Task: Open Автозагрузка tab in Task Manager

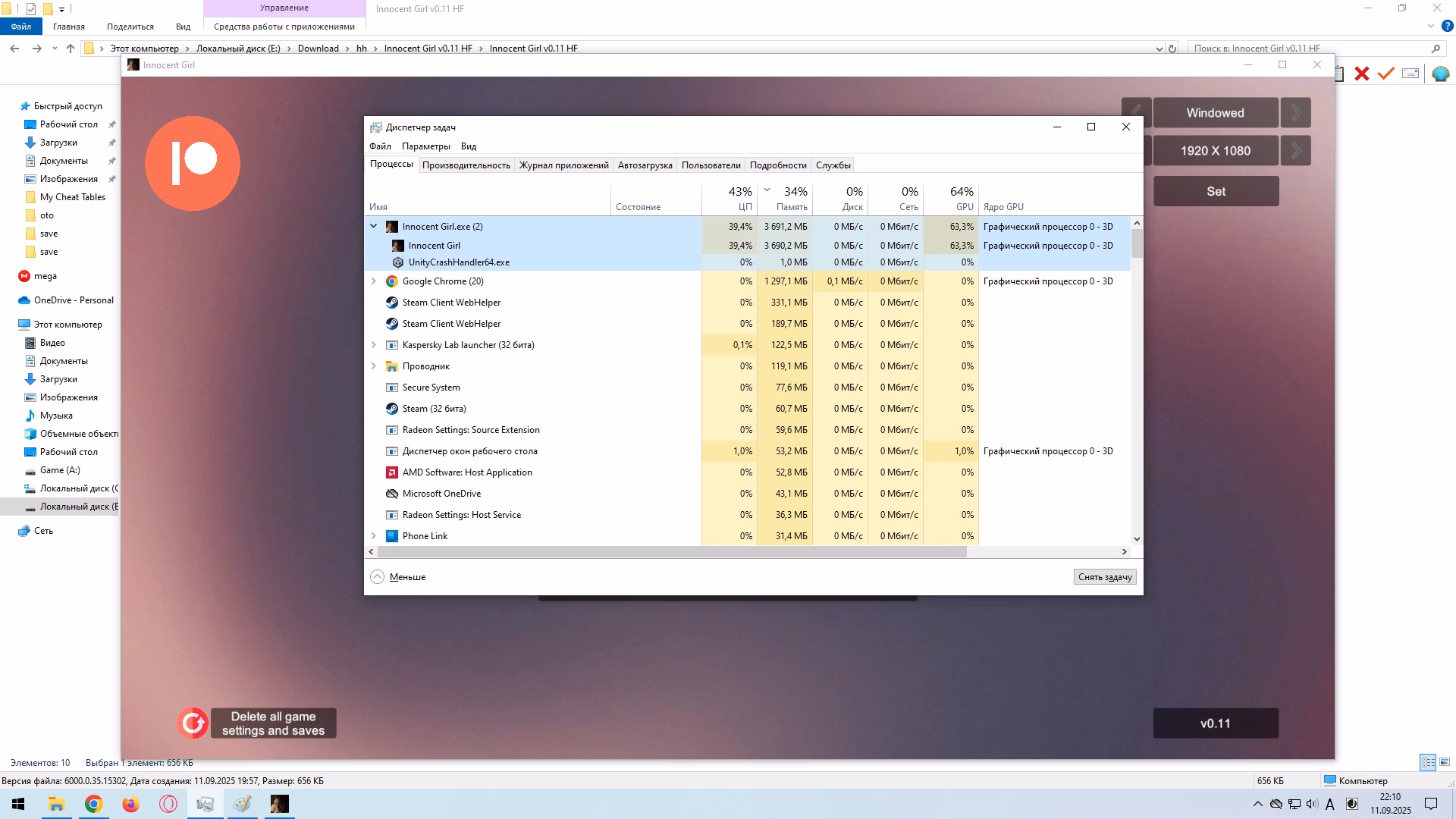Action: (x=645, y=165)
